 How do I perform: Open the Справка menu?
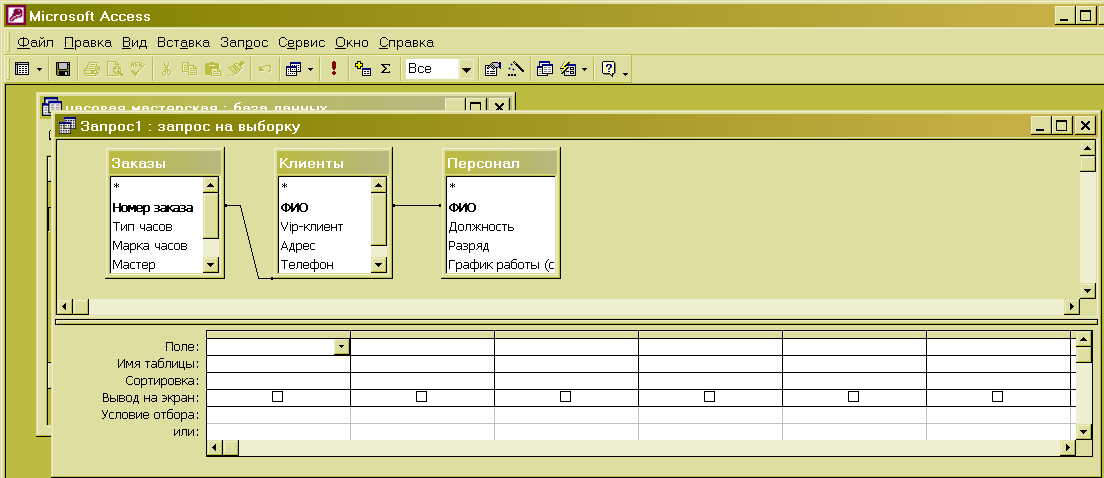tap(406, 42)
